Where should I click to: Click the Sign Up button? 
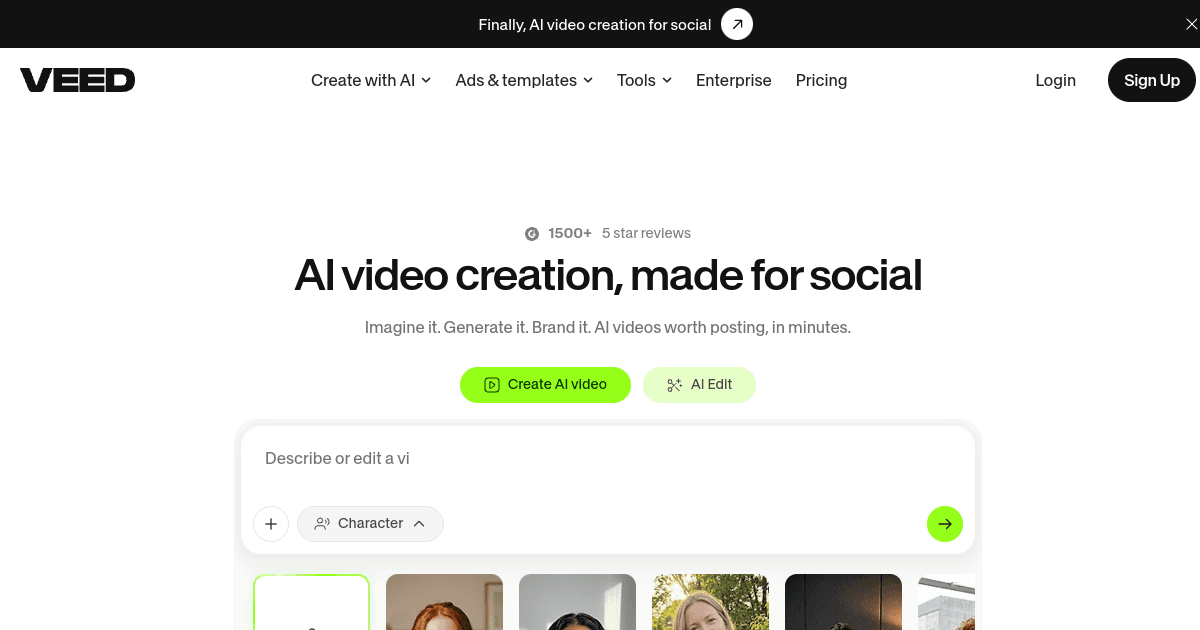pyautogui.click(x=1152, y=80)
